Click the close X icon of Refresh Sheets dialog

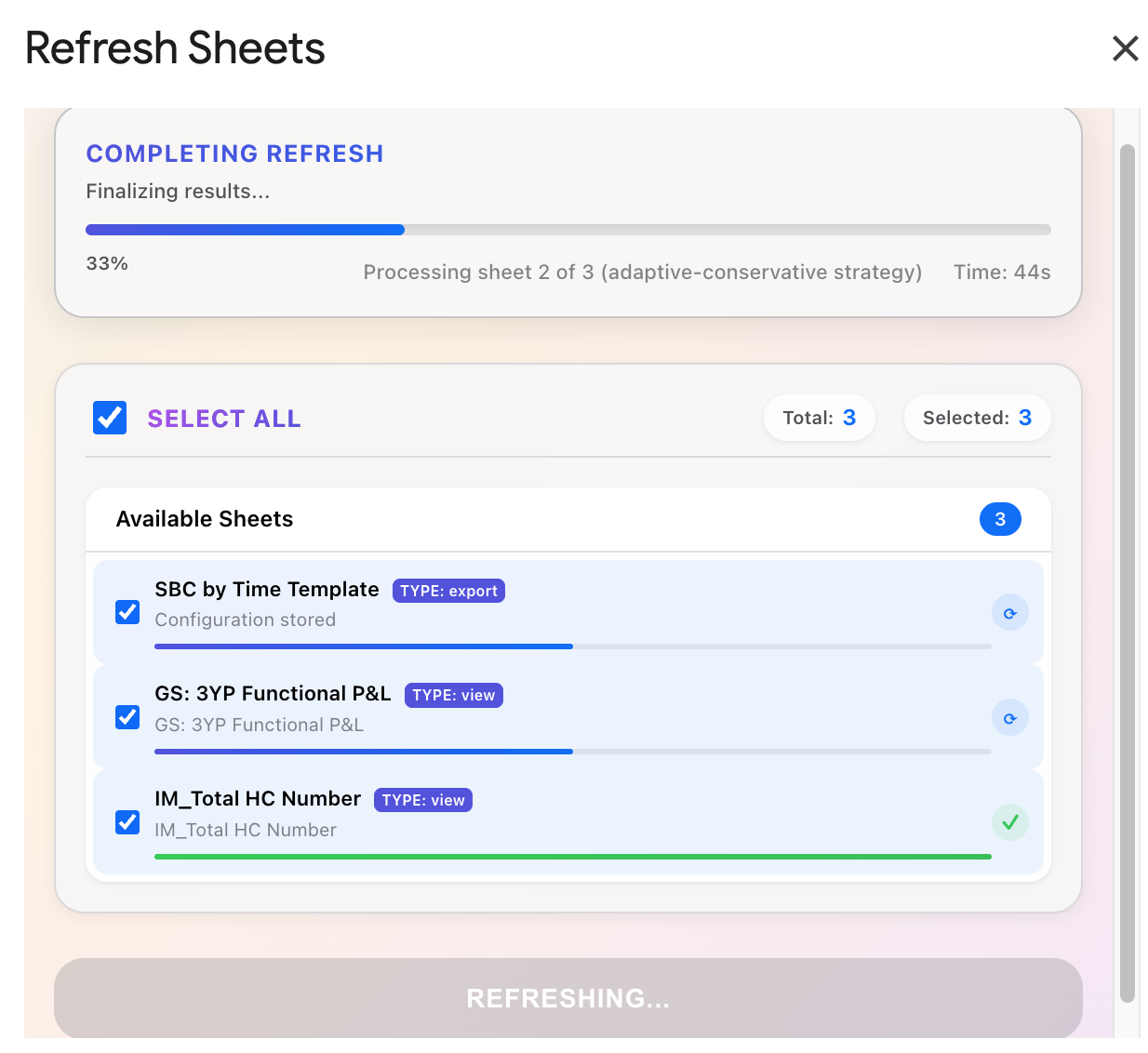pyautogui.click(x=1126, y=48)
